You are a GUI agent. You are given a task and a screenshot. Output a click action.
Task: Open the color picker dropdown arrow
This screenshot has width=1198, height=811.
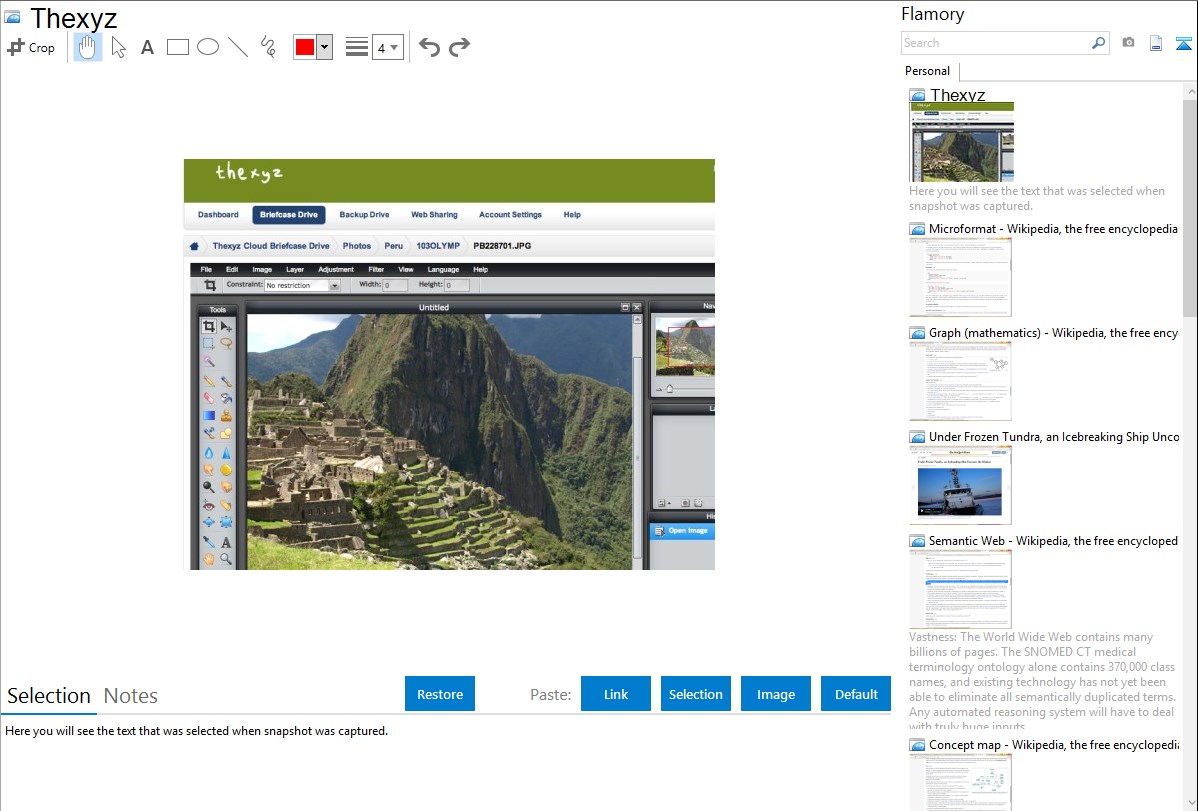tap(324, 47)
